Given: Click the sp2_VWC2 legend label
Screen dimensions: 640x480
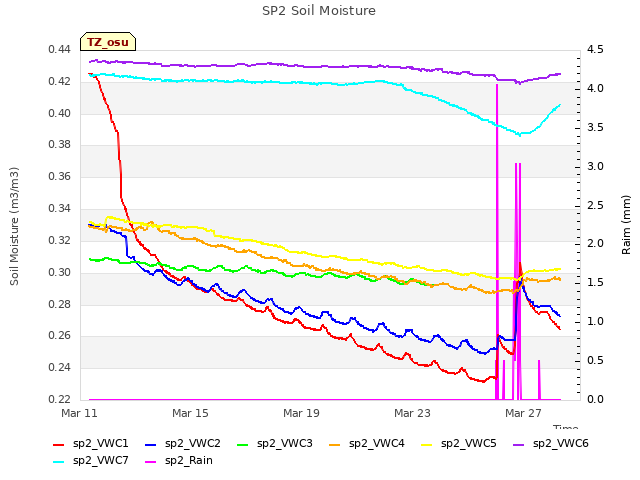Looking at the screenshot, I should (x=193, y=444).
